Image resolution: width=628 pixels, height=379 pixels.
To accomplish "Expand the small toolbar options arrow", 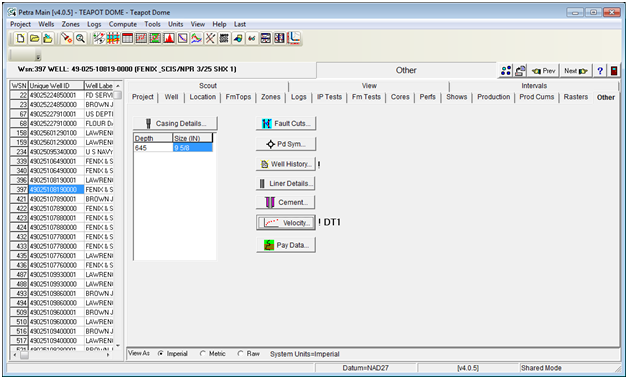I will click(x=38, y=56).
